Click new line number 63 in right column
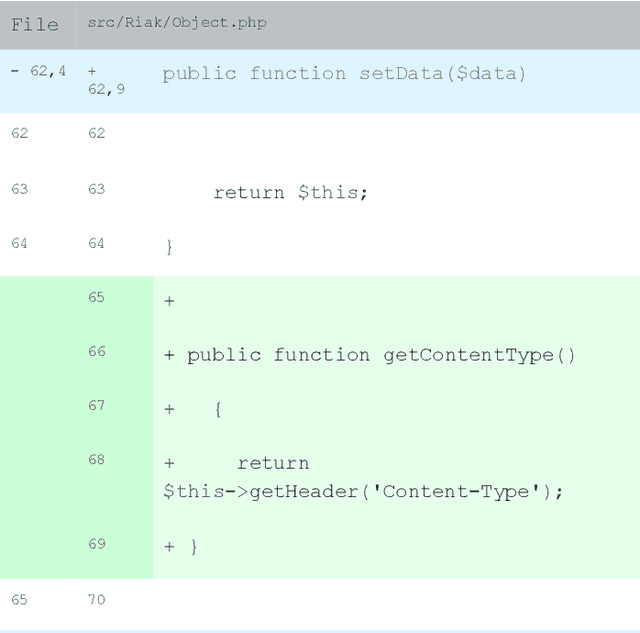Viewport: 640px width, 633px height. pos(96,188)
